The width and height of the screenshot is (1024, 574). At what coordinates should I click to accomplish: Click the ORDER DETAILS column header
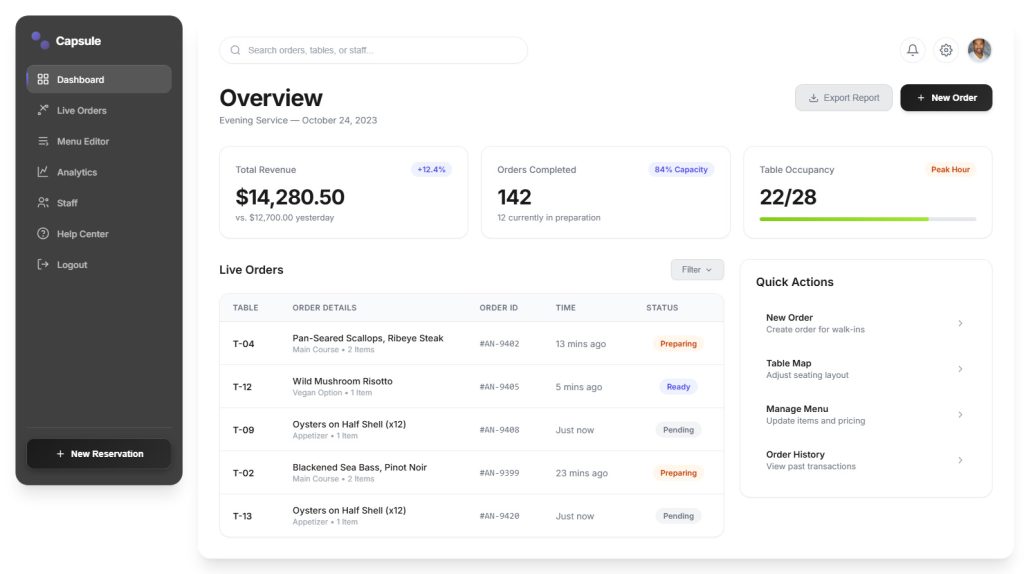[x=325, y=308]
